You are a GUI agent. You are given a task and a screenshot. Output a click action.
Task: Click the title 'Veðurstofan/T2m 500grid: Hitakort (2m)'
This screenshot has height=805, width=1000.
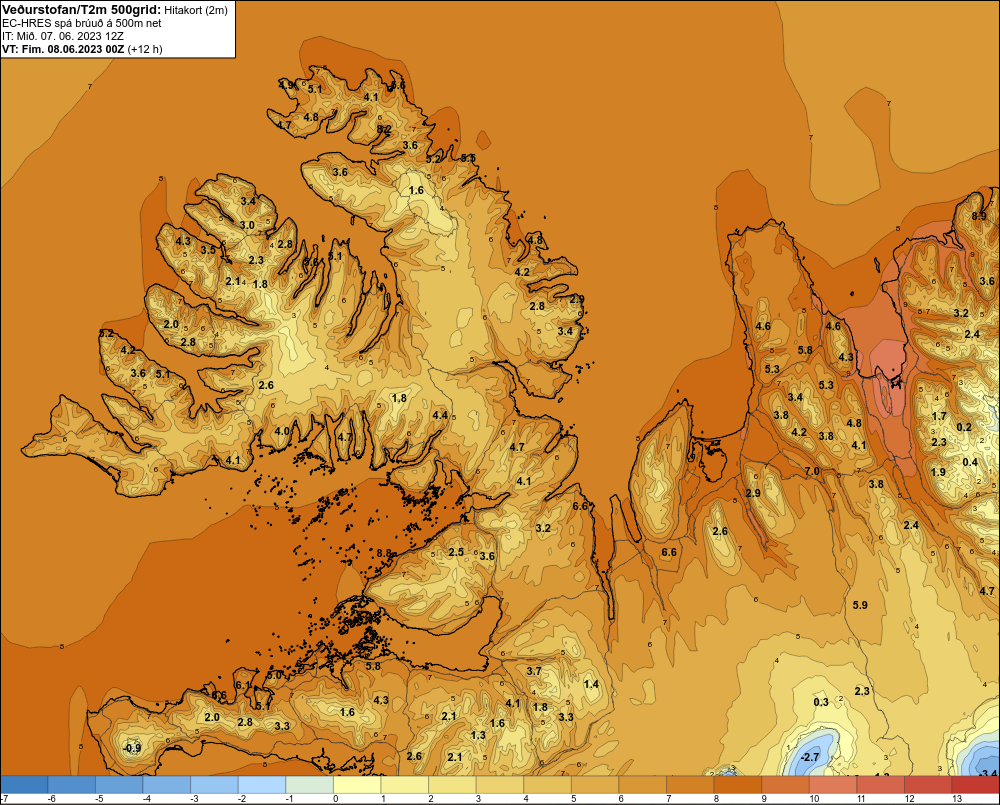pyautogui.click(x=115, y=10)
